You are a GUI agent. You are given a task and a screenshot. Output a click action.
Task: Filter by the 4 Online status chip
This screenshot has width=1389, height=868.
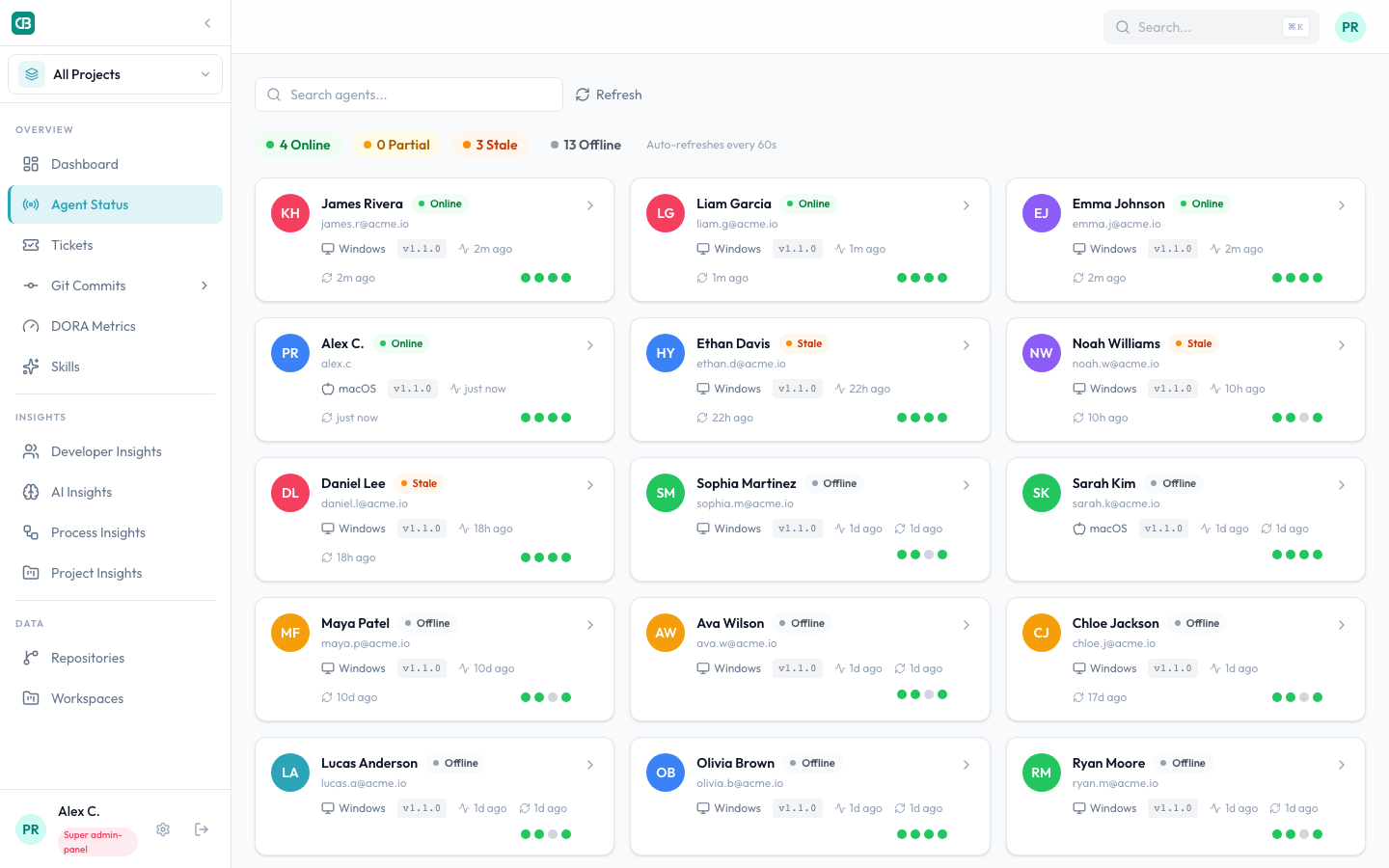pyautogui.click(x=298, y=145)
